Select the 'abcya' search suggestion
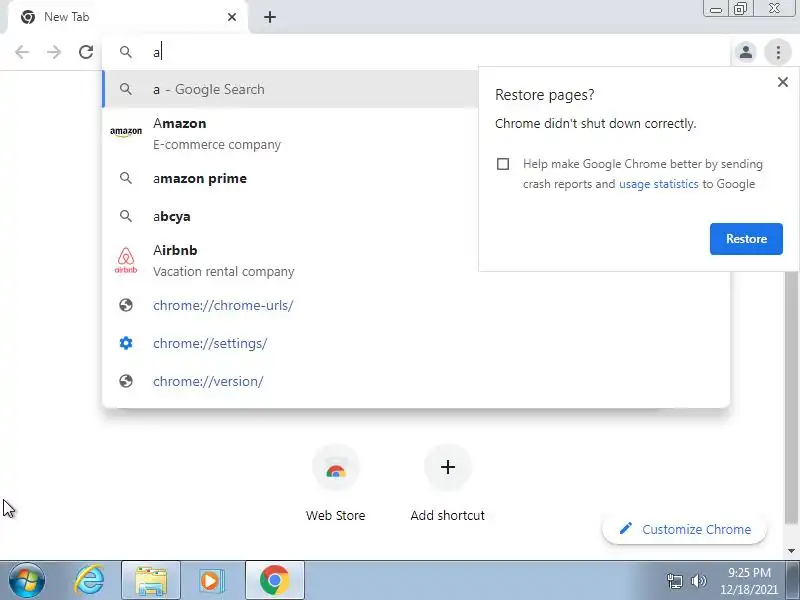 290,216
